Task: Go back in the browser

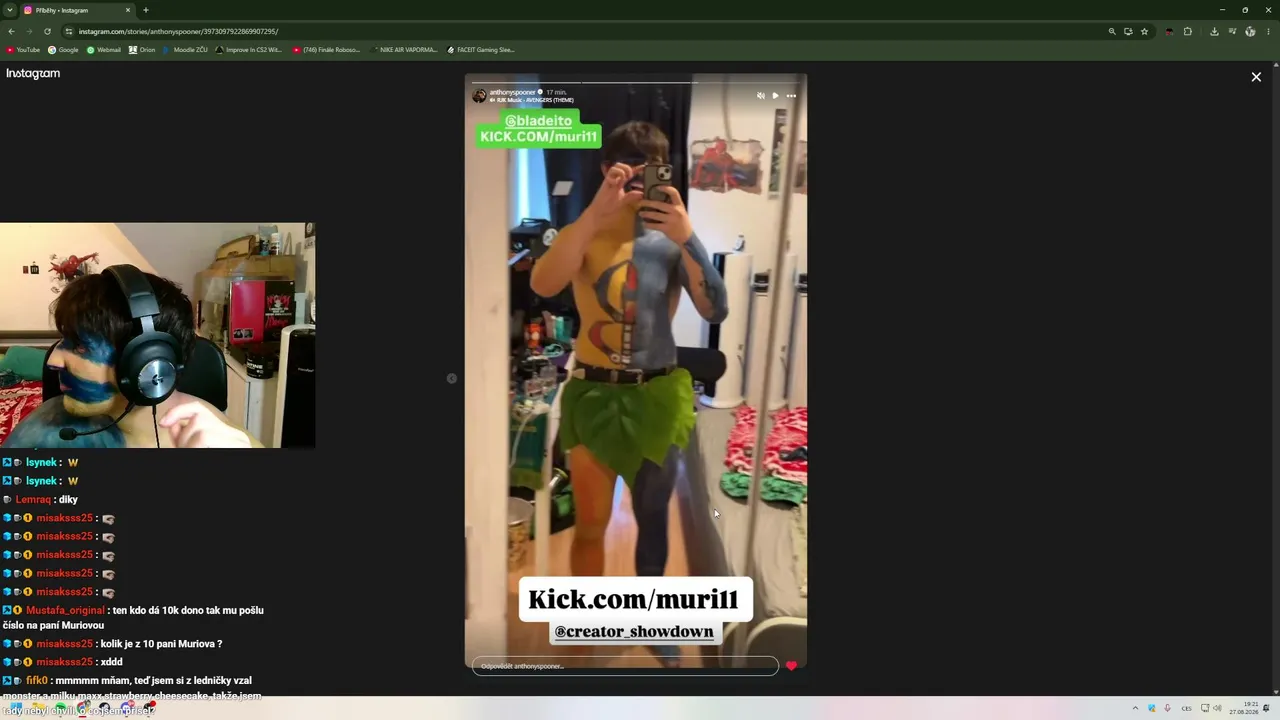Action: click(11, 31)
